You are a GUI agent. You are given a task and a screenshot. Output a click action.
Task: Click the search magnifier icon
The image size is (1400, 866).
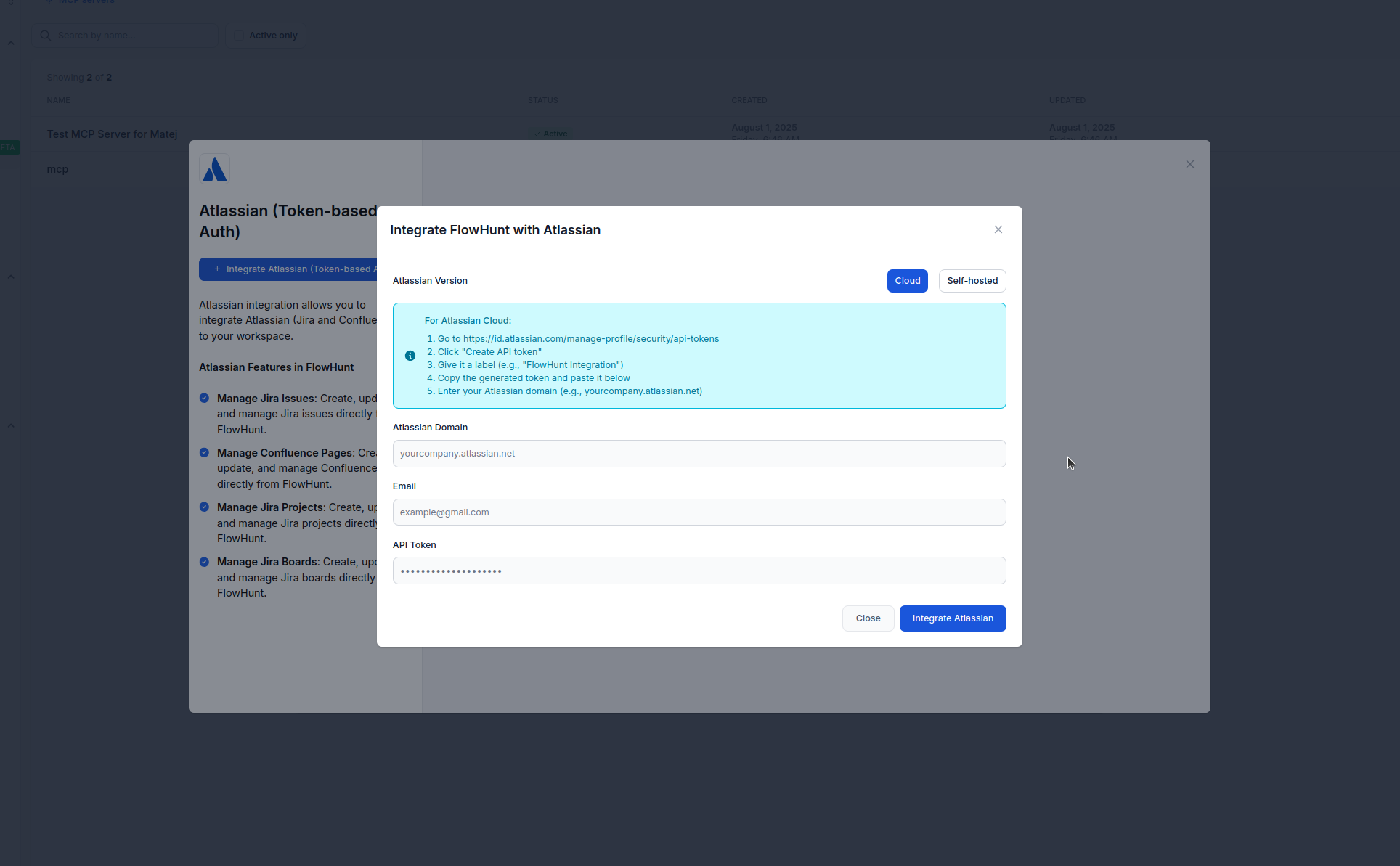tap(45, 35)
